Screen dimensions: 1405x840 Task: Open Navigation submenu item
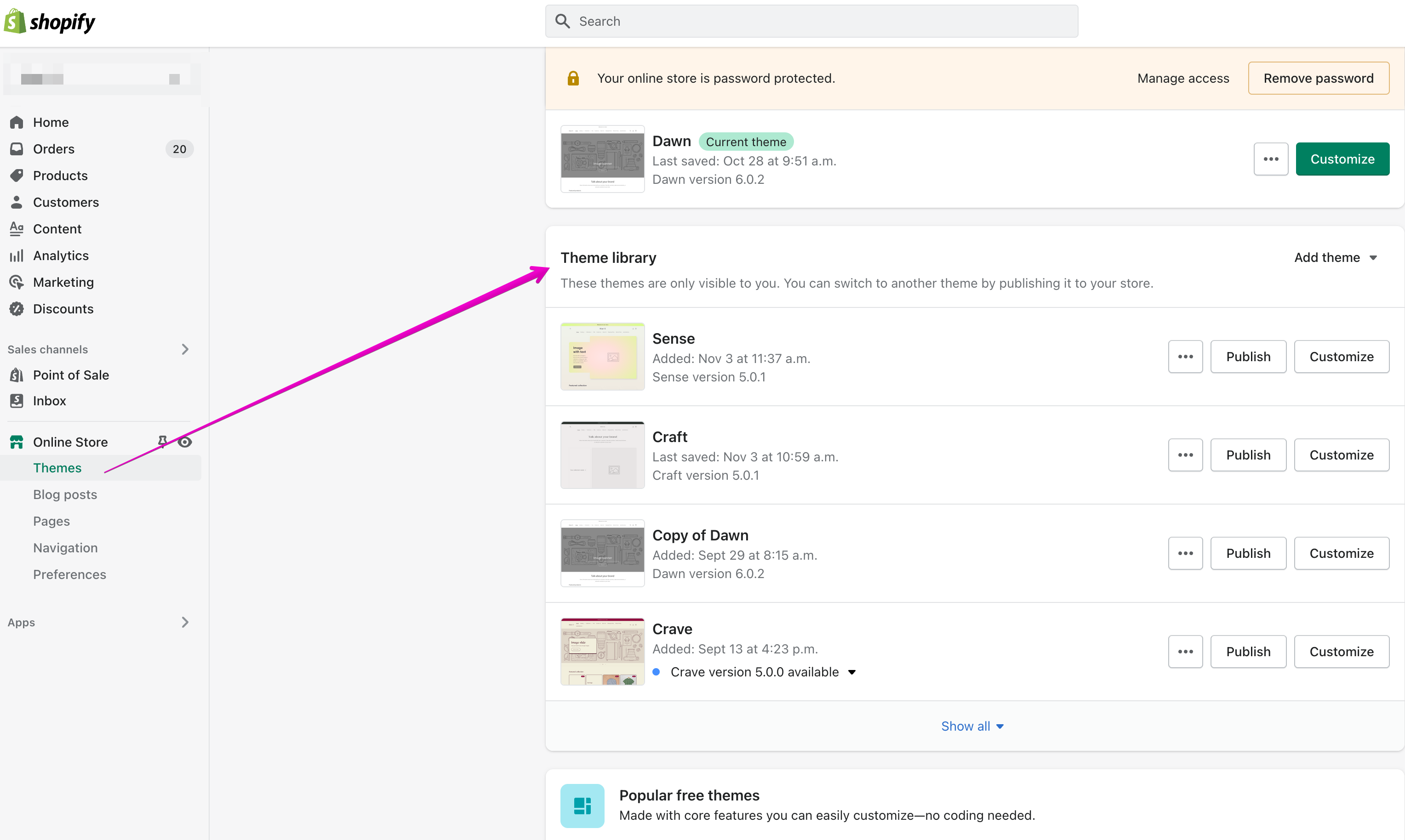[65, 548]
